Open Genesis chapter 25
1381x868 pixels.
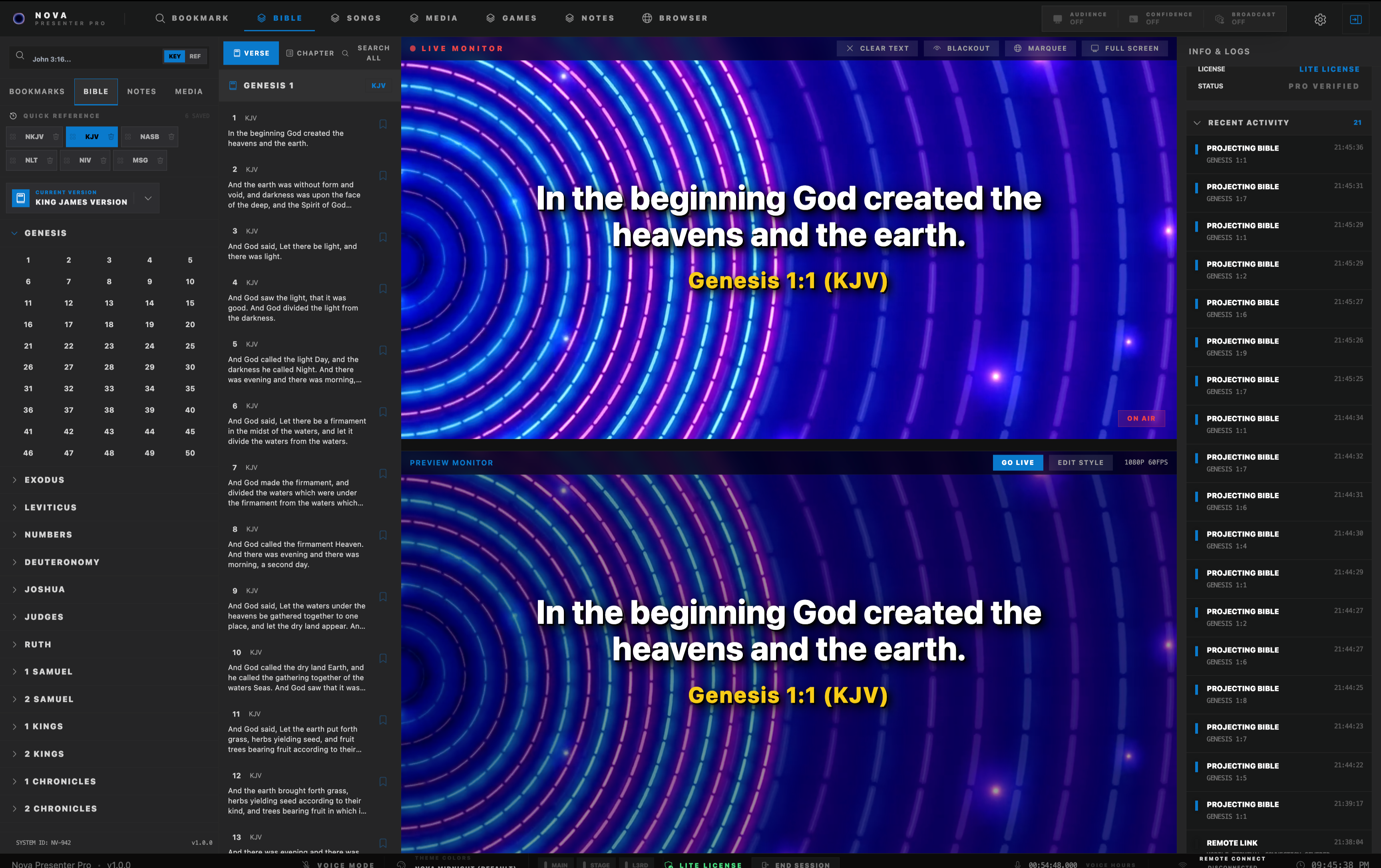[190, 346]
